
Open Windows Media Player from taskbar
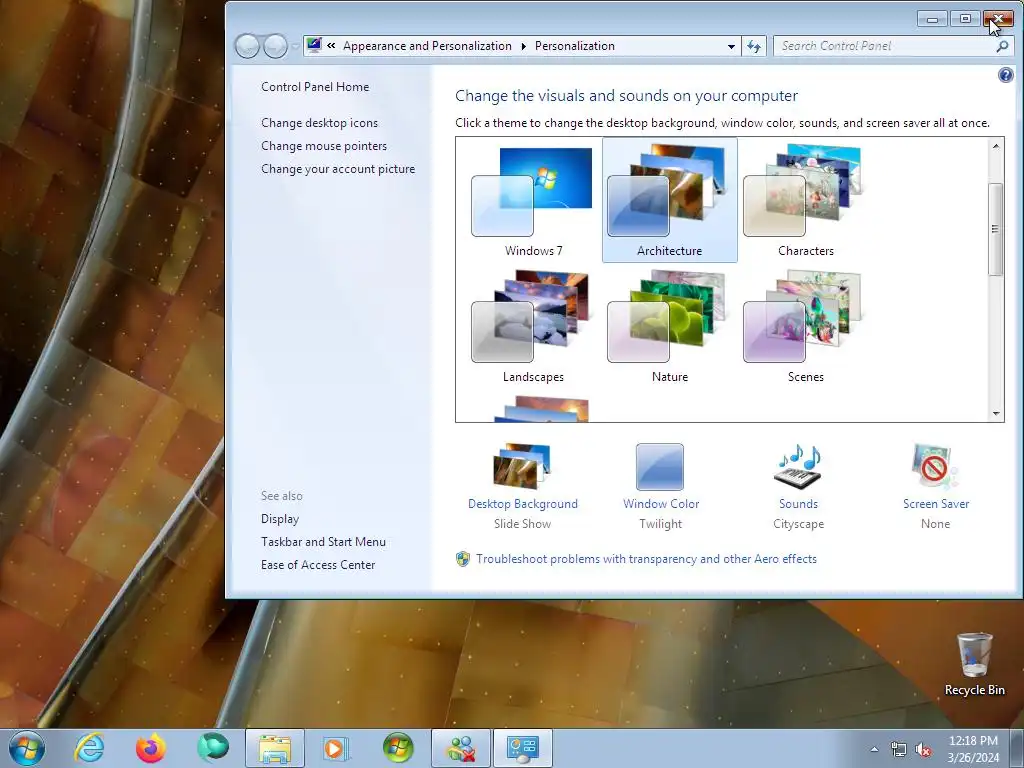point(337,748)
